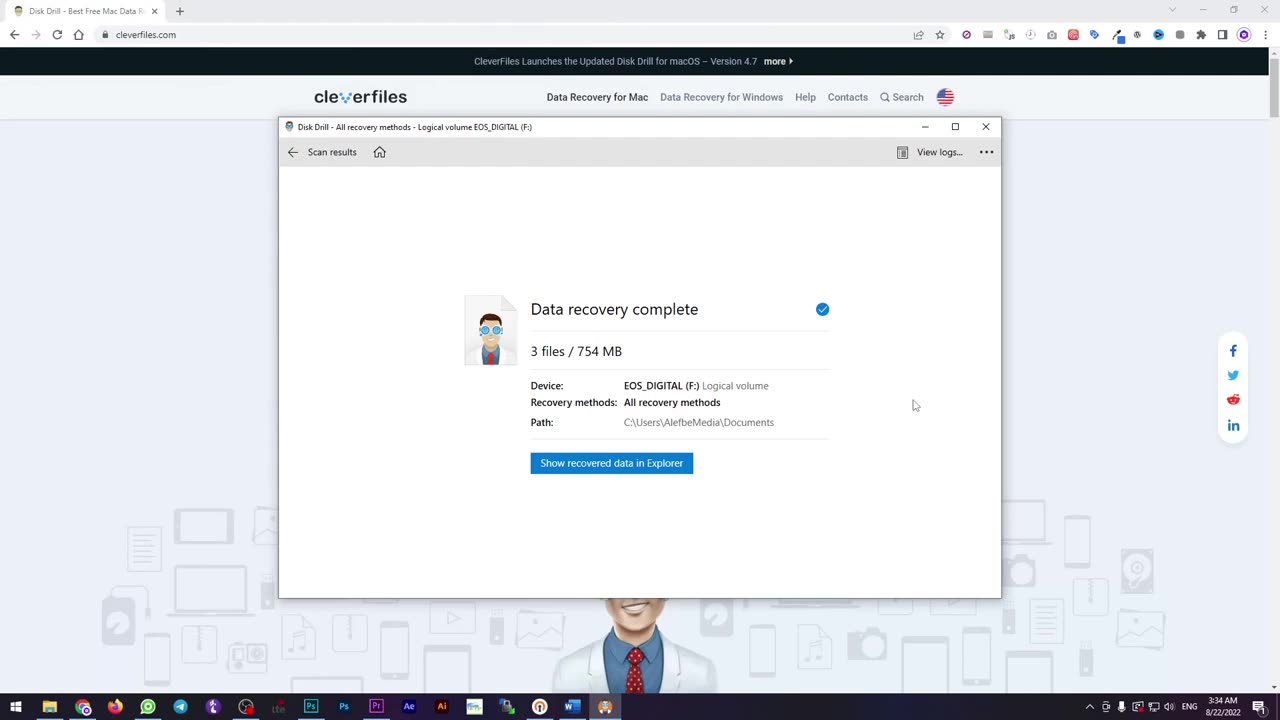This screenshot has width=1280, height=720.
Task: Open the notification center
Action: pyautogui.click(x=1259, y=707)
